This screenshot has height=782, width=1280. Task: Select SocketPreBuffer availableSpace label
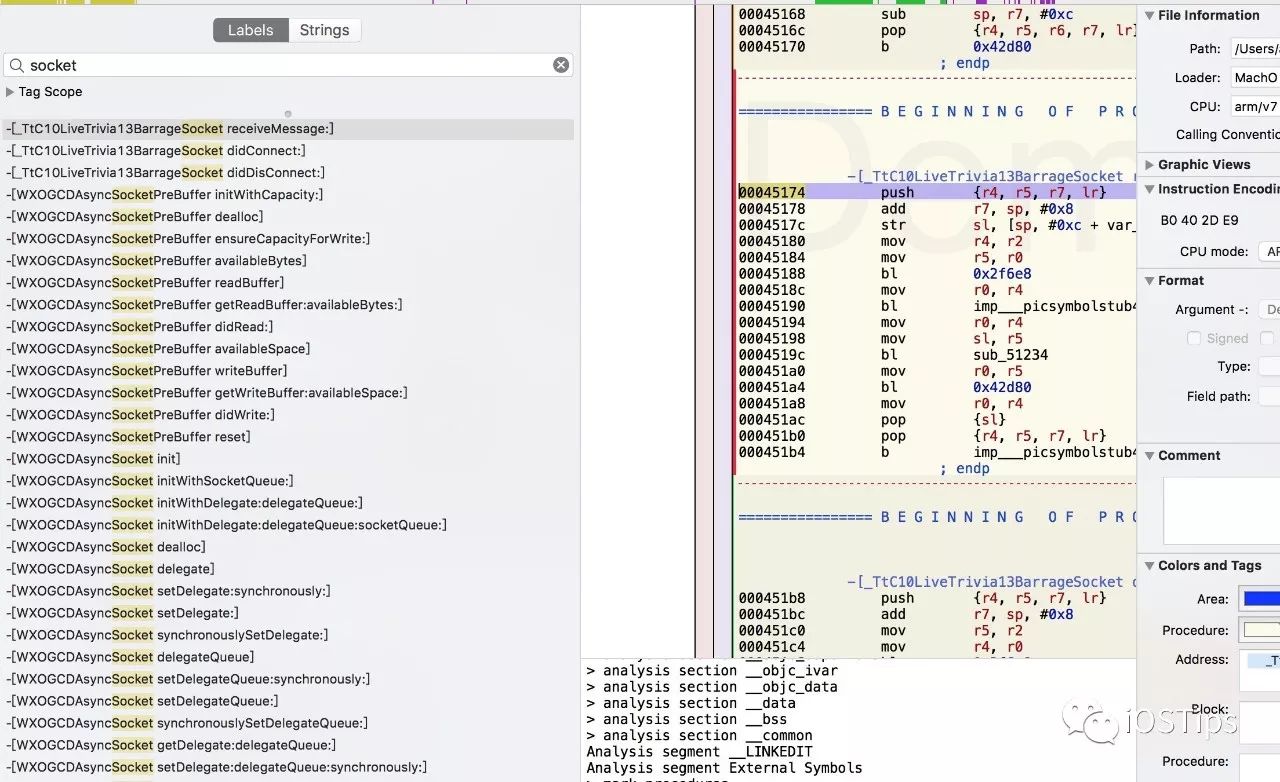(x=288, y=349)
